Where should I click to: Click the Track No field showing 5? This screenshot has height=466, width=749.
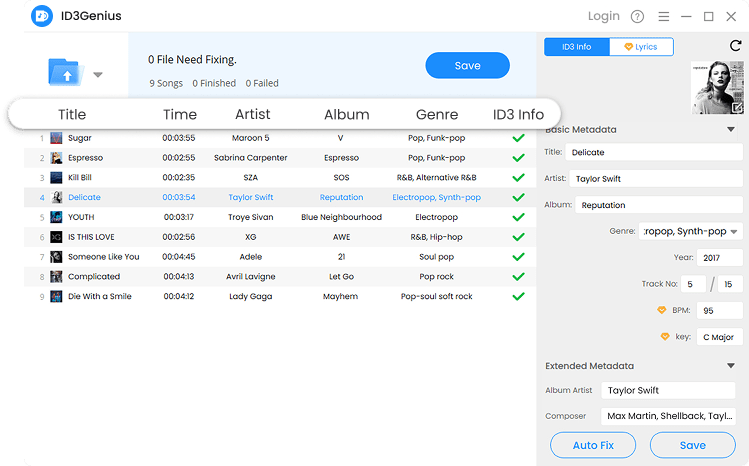tap(693, 284)
